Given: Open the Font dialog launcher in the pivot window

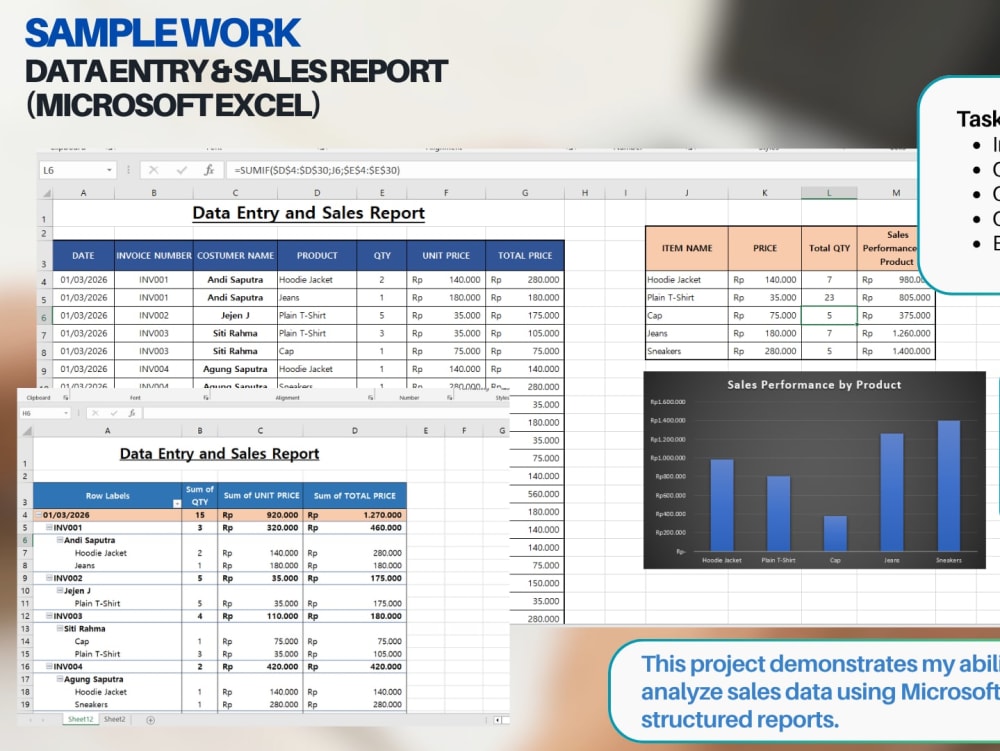Looking at the screenshot, I should pos(205,397).
